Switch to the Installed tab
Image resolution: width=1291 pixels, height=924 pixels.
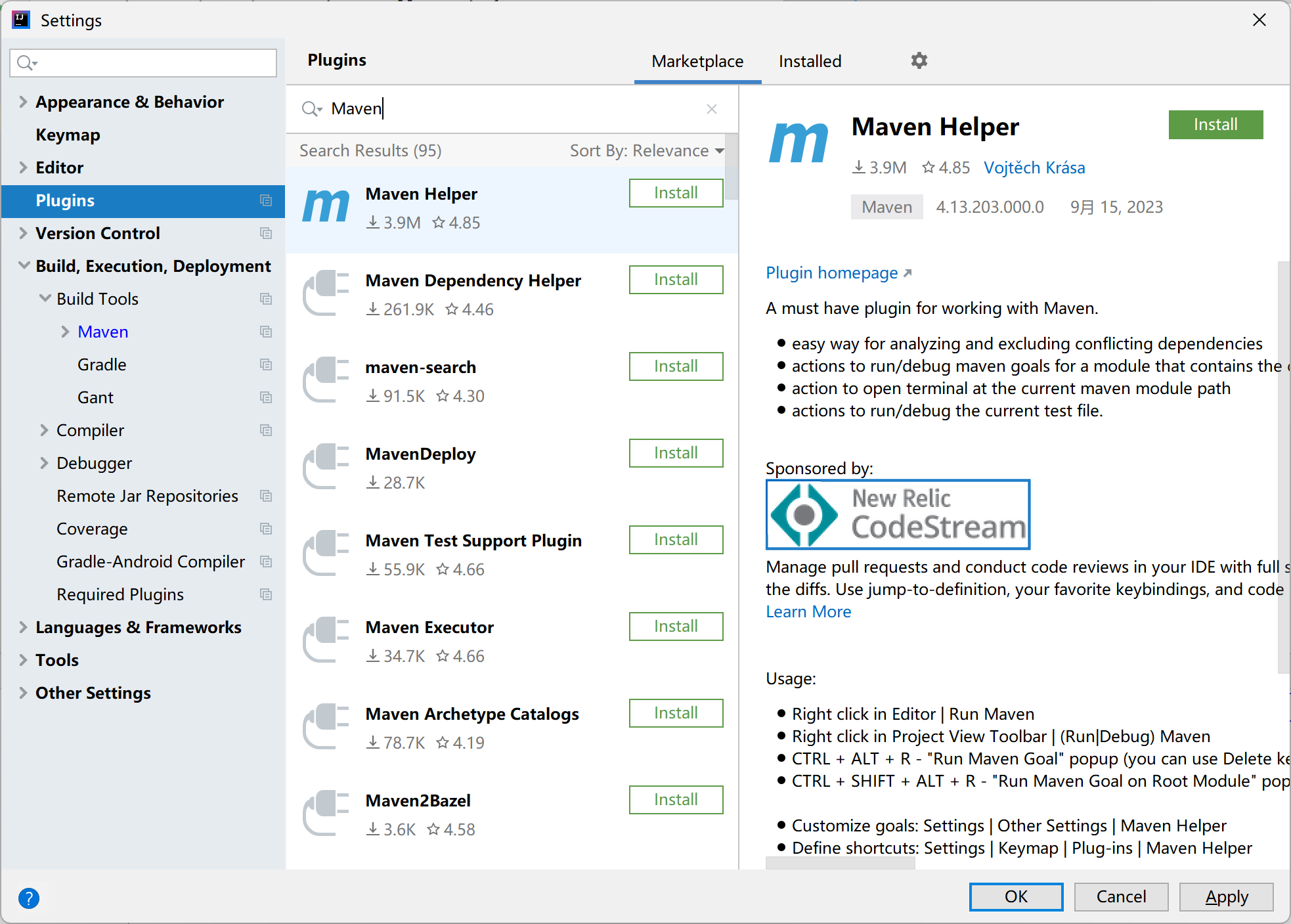[810, 62]
